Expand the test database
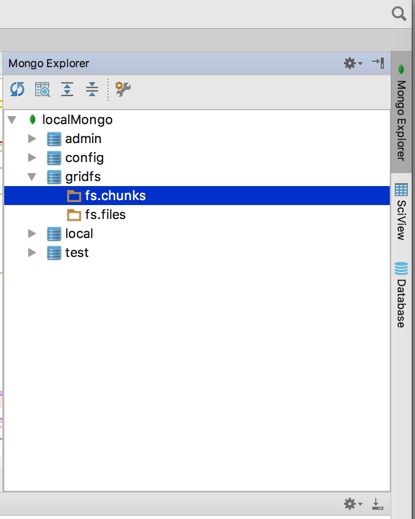The height and width of the screenshot is (519, 415). tap(32, 253)
